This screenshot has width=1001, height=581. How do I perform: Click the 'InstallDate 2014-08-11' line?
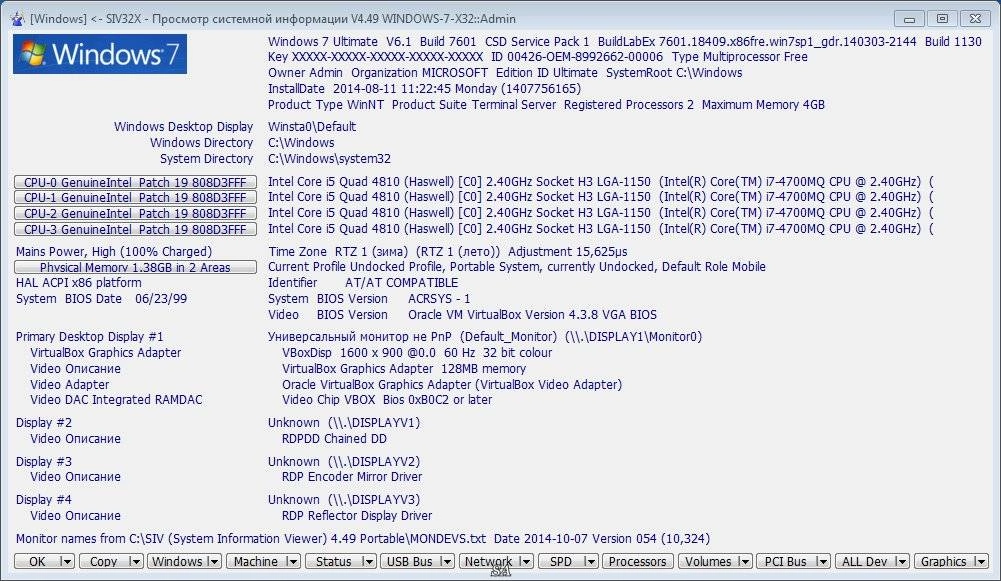[424, 89]
